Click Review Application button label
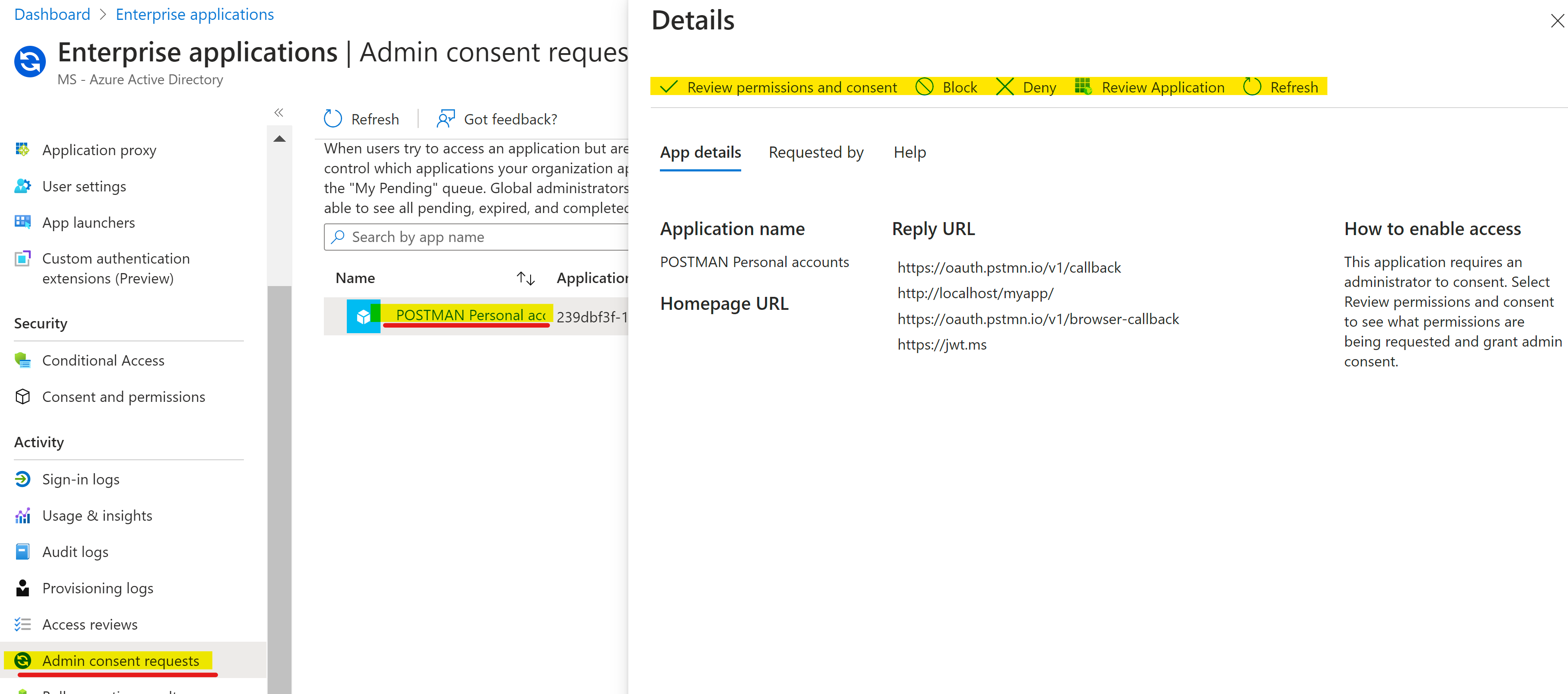Image resolution: width=1568 pixels, height=694 pixels. pyautogui.click(x=1163, y=87)
